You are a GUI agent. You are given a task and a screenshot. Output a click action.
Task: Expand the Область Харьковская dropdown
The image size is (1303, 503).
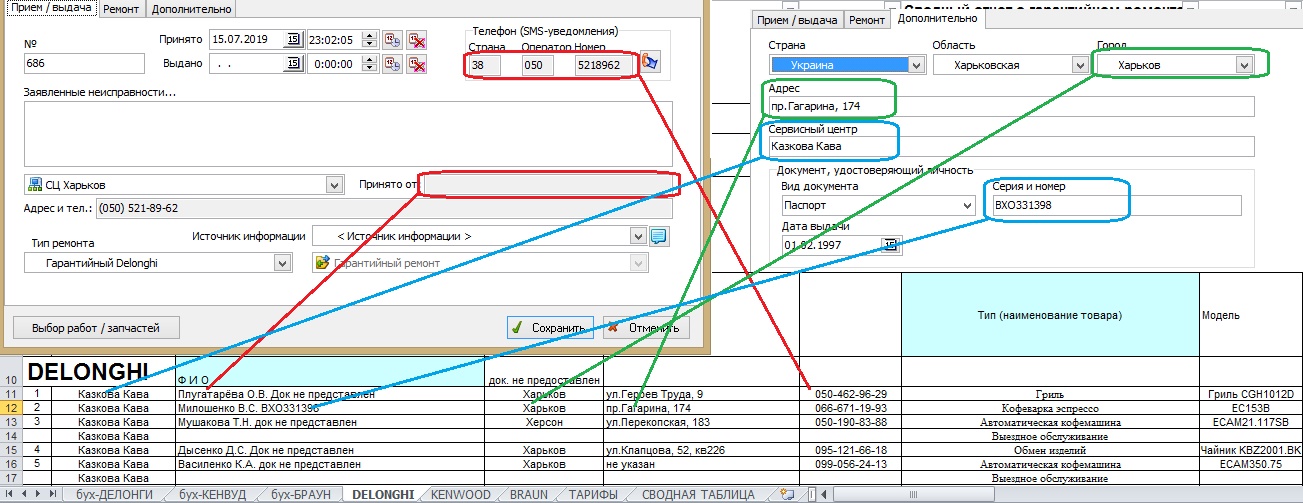[1079, 65]
